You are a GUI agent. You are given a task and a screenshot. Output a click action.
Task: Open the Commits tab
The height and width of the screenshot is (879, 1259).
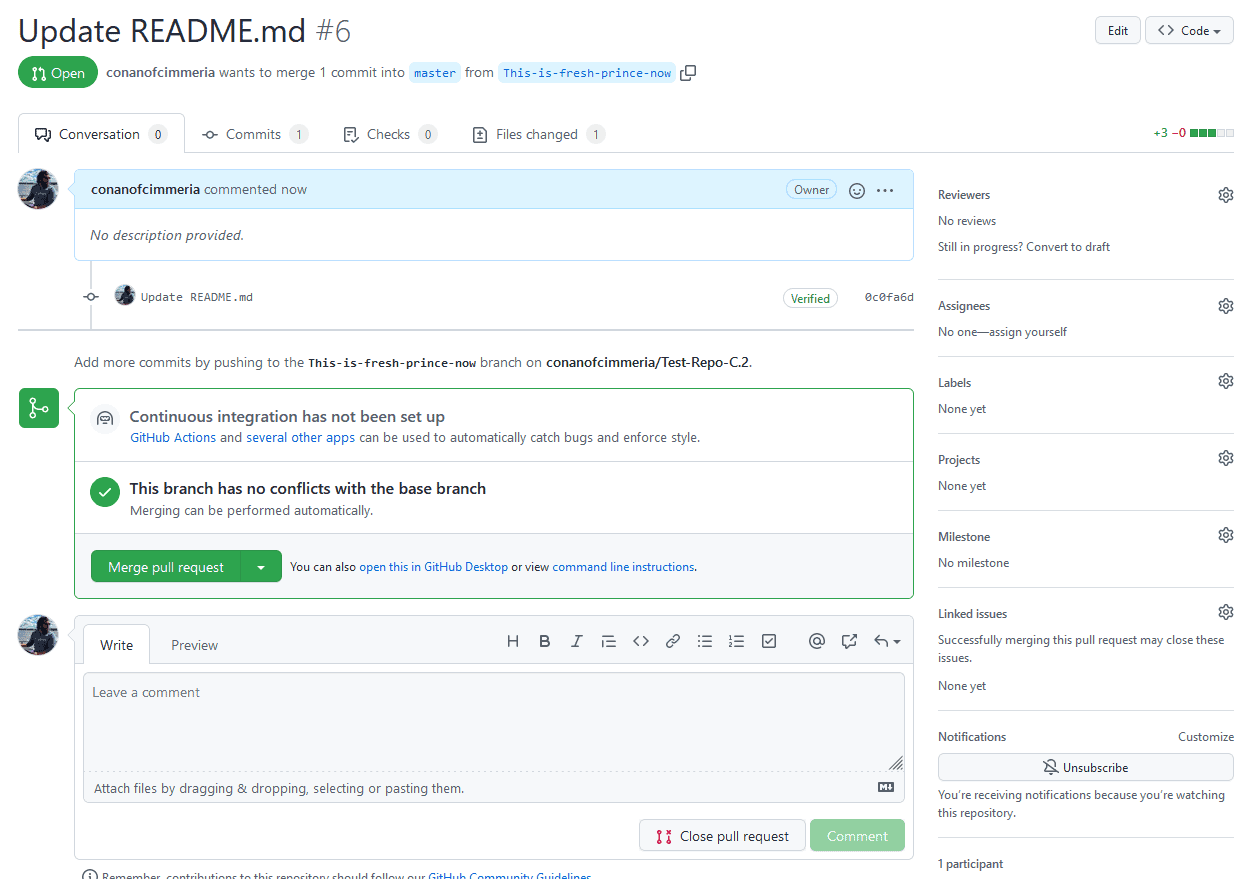tap(255, 134)
